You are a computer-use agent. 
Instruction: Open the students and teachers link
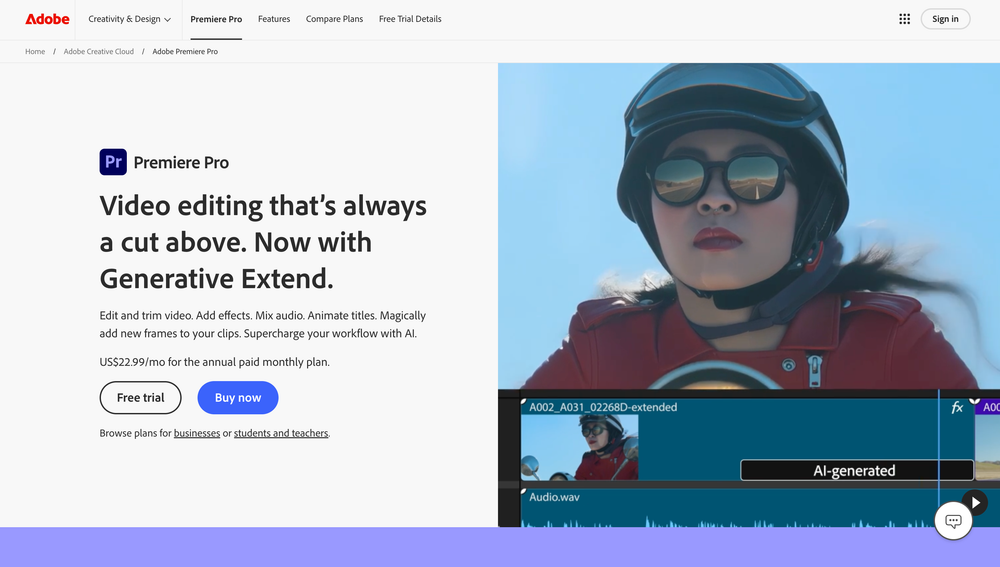pyautogui.click(x=281, y=433)
